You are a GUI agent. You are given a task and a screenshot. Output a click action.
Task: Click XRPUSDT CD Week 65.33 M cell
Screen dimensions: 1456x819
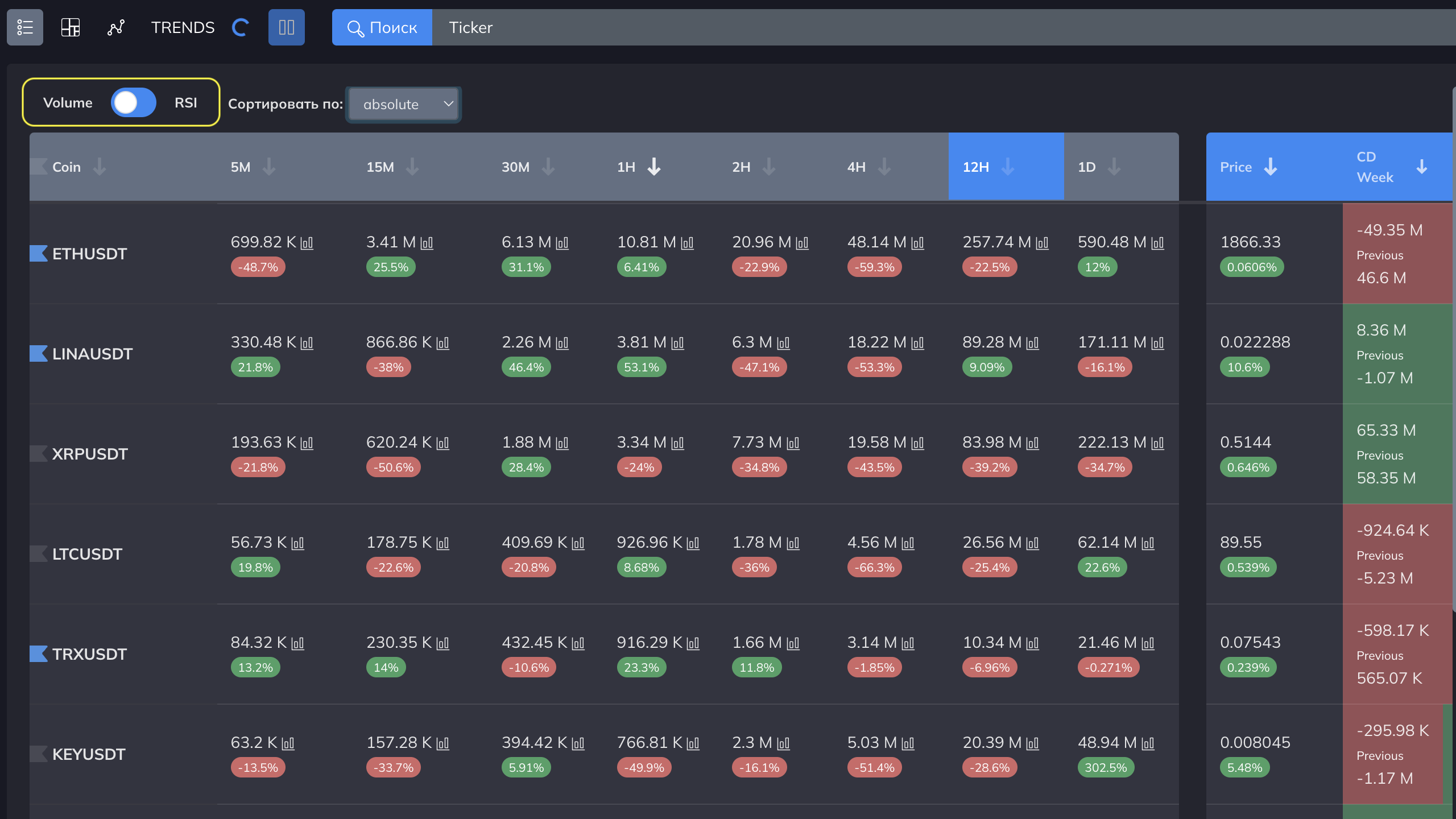tap(1397, 454)
